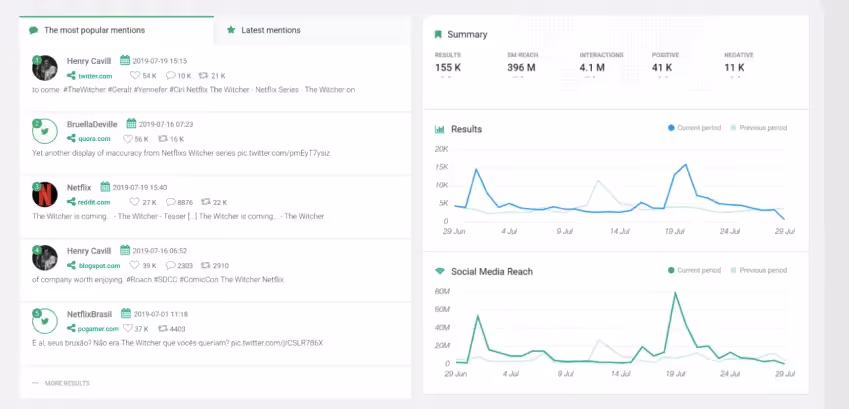Select the Results 155 K value
This screenshot has height=409, width=849.
(x=448, y=68)
